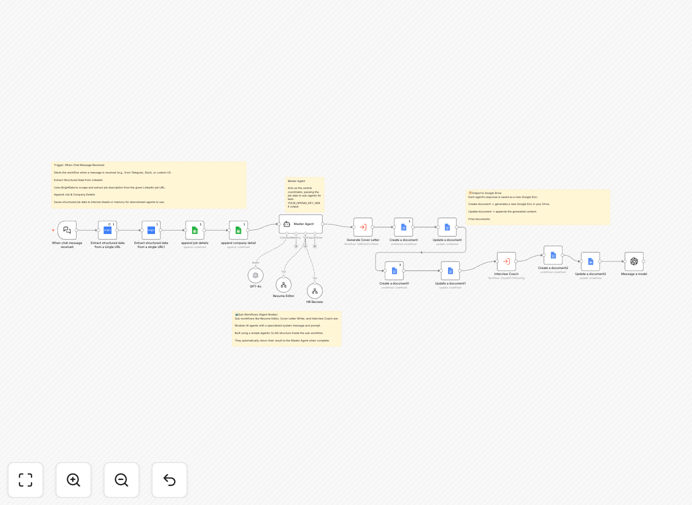The image size is (692, 505).
Task: Open the Interview Coach workflow node
Action: (x=506, y=261)
